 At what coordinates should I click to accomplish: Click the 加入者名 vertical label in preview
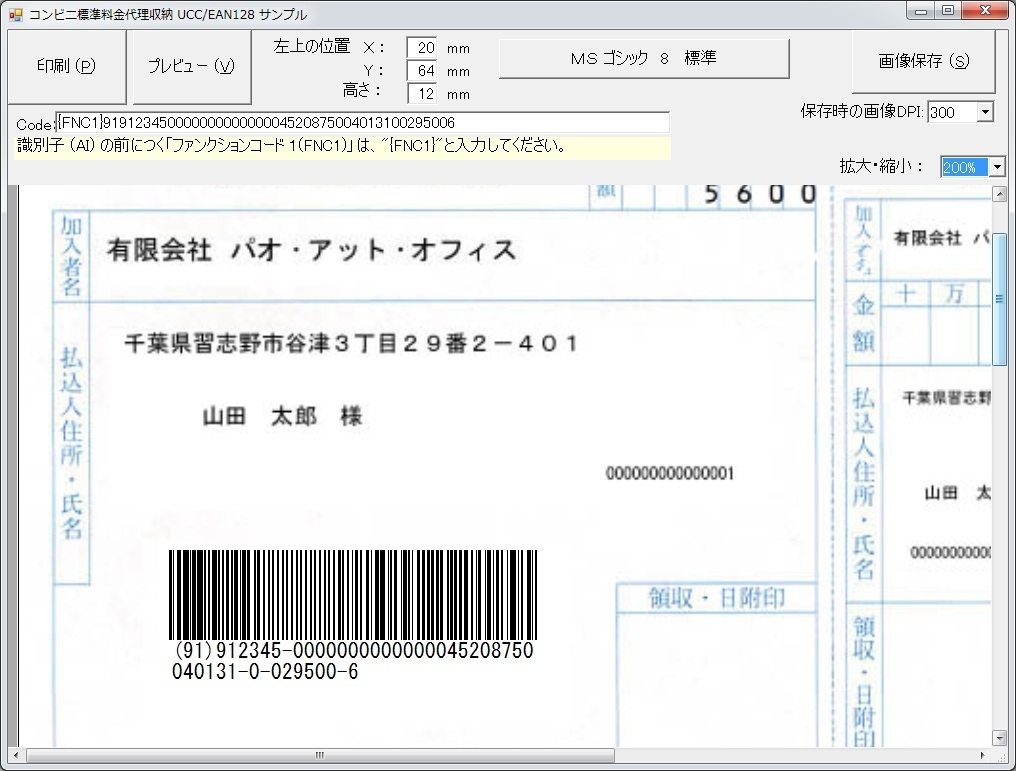pyautogui.click(x=71, y=256)
